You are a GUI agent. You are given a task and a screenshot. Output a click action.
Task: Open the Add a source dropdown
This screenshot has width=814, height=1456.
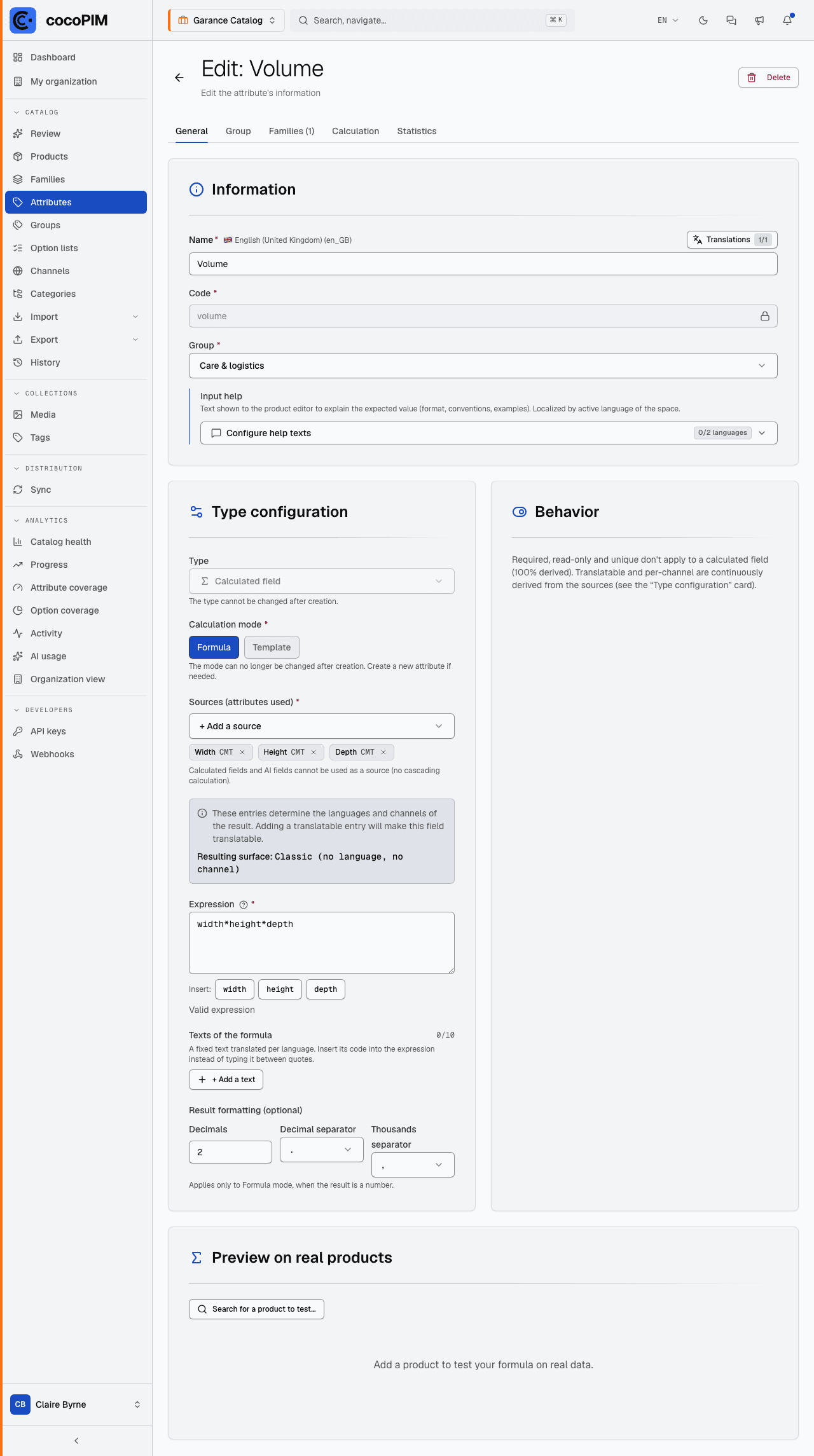321,726
